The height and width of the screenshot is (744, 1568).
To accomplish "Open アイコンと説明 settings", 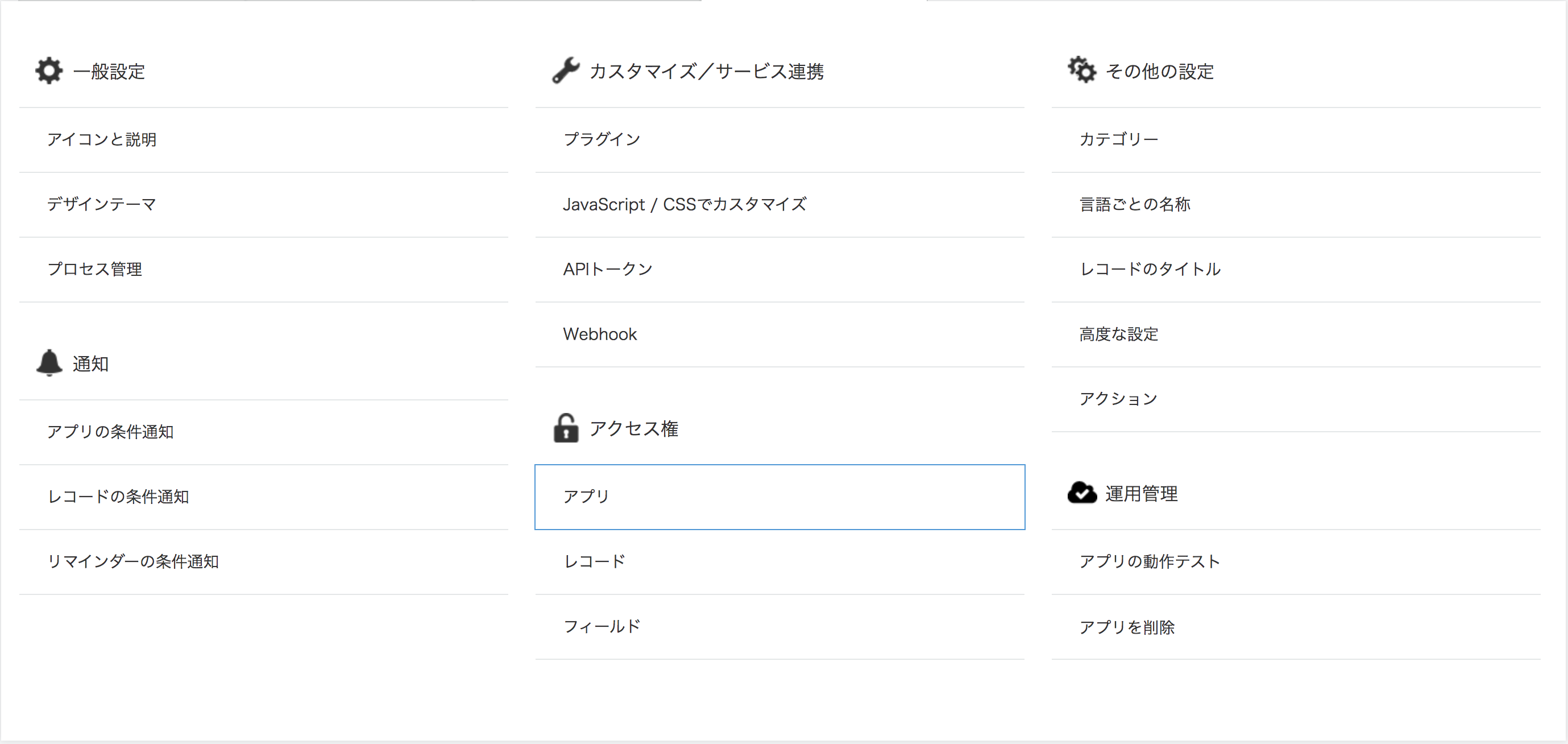I will 264,140.
